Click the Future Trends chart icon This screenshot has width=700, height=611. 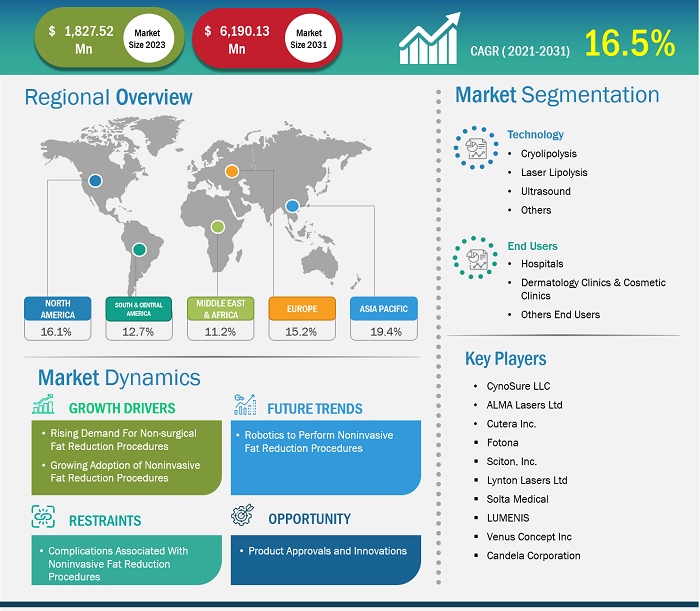tap(245, 404)
